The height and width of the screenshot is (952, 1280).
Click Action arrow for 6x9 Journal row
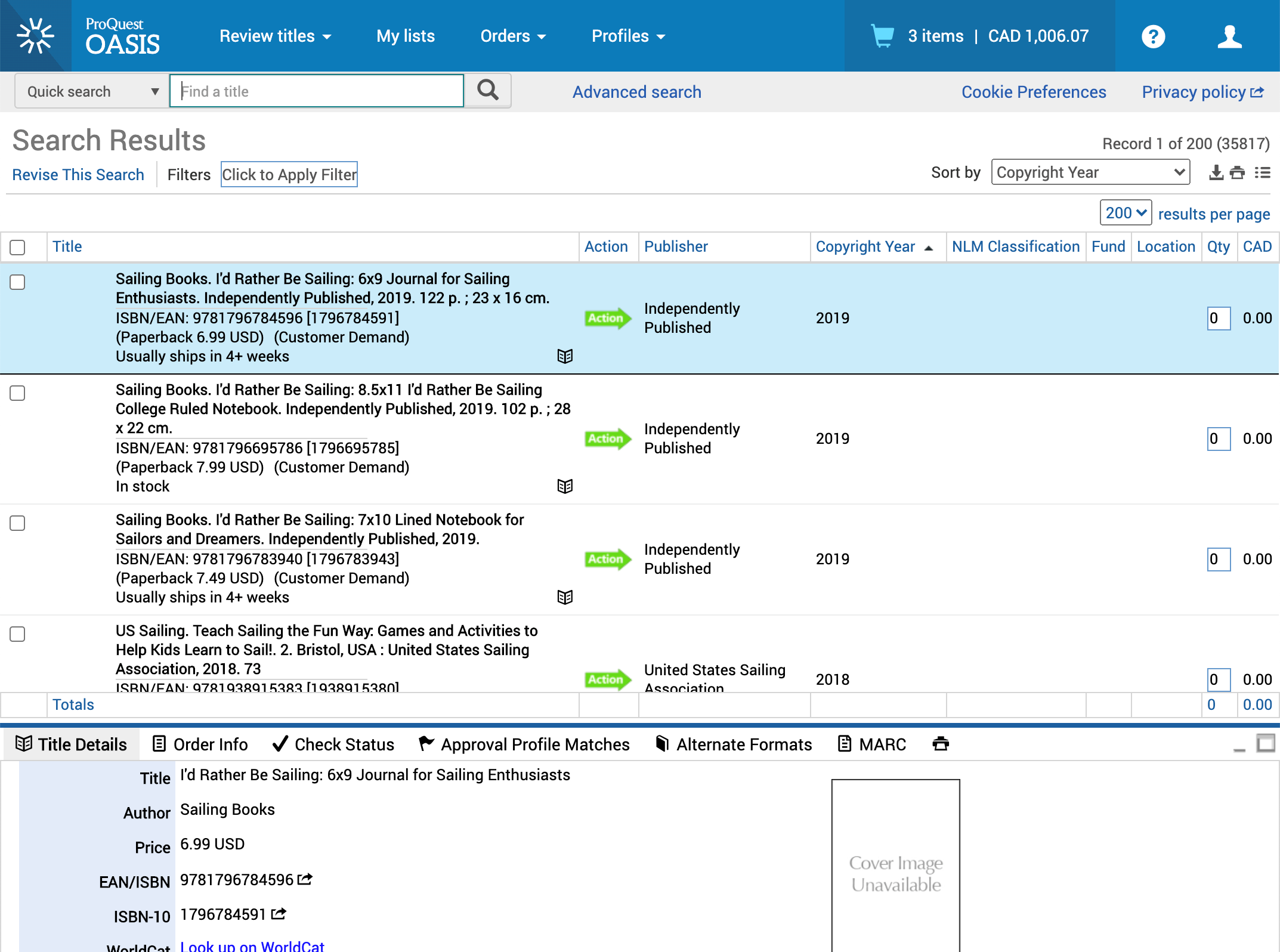(607, 318)
